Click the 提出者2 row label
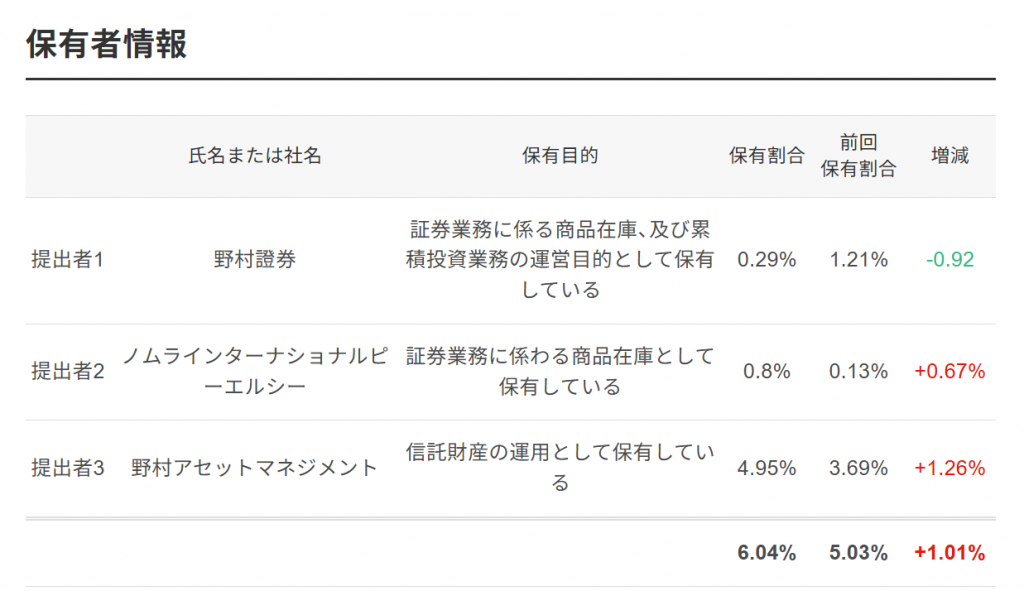This screenshot has height=591, width=1024. [x=68, y=371]
